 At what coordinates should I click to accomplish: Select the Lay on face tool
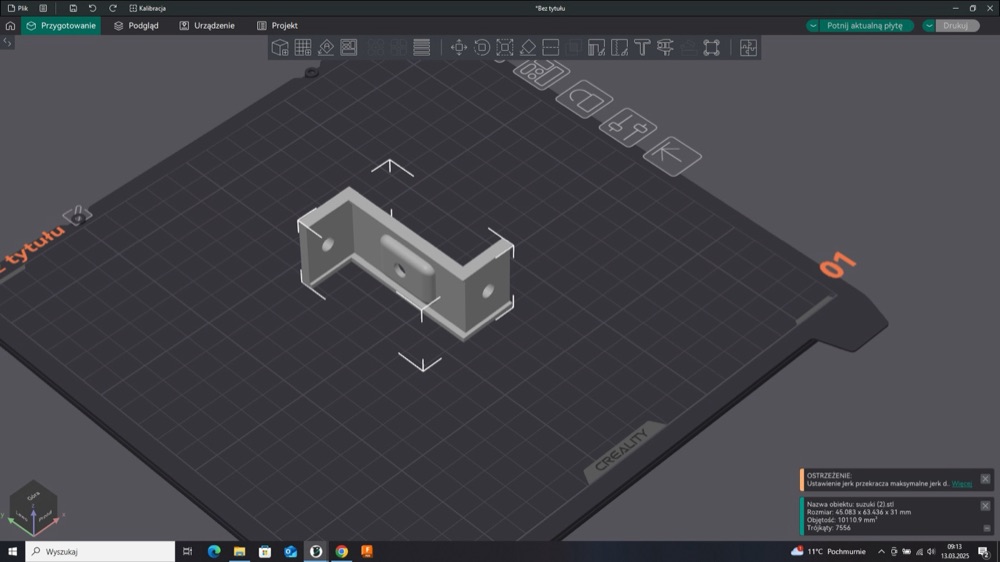pos(528,47)
